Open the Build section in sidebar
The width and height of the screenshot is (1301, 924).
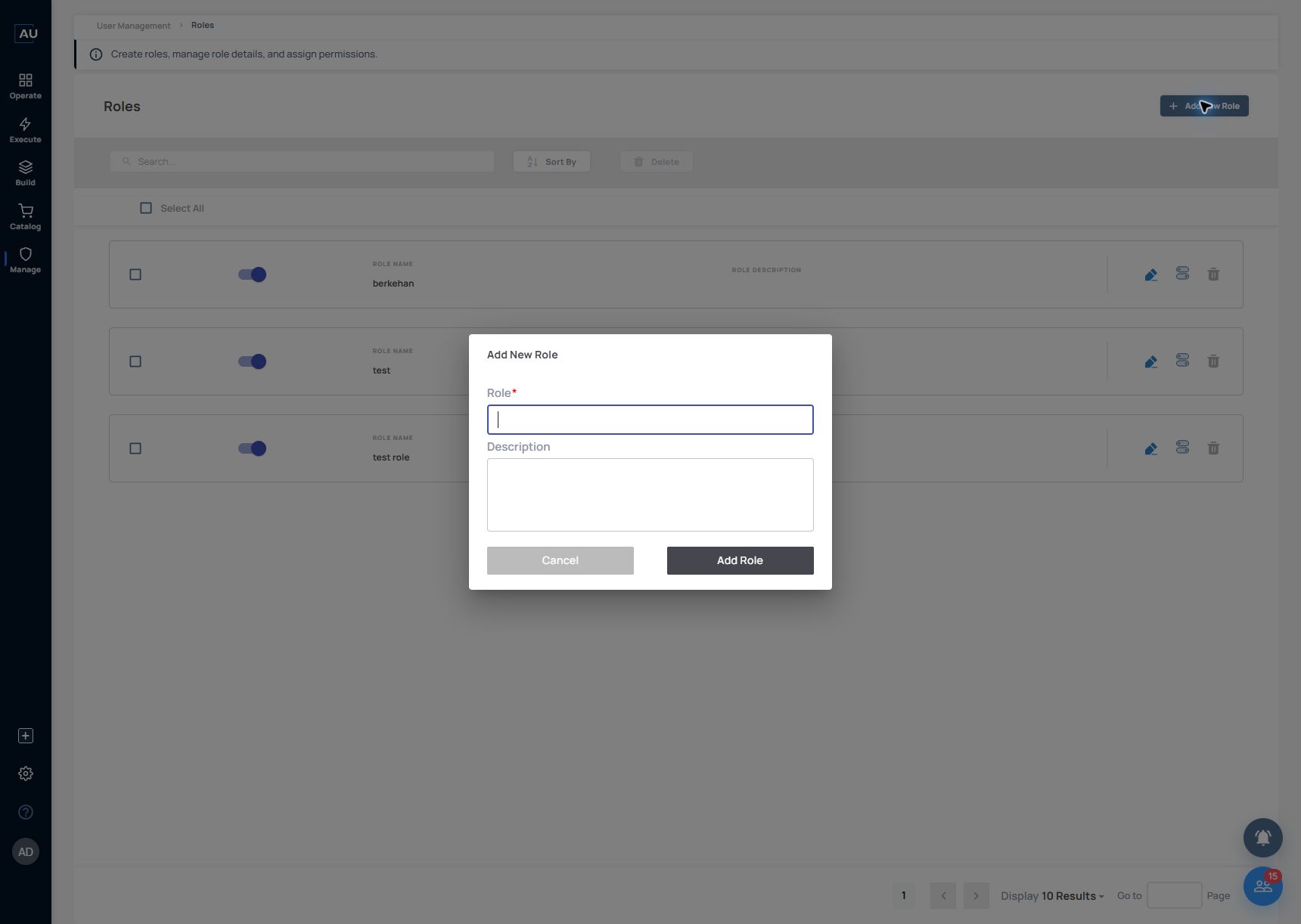pos(25,173)
